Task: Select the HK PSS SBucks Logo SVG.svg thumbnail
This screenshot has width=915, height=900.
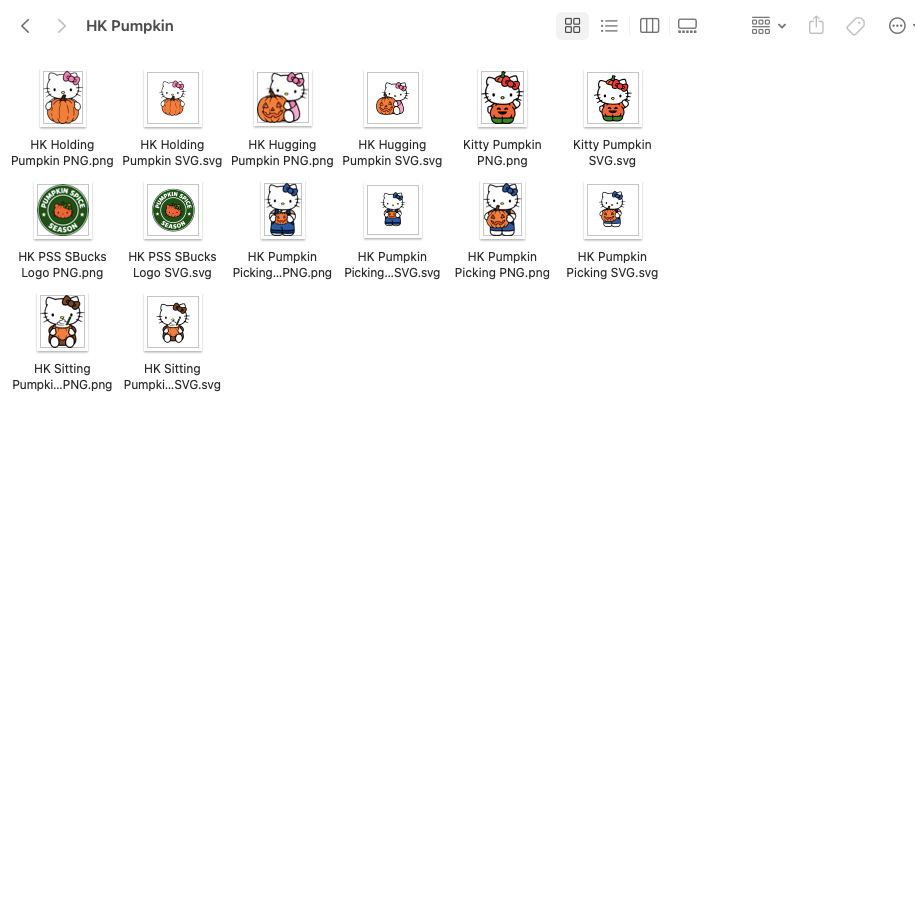Action: click(173, 210)
